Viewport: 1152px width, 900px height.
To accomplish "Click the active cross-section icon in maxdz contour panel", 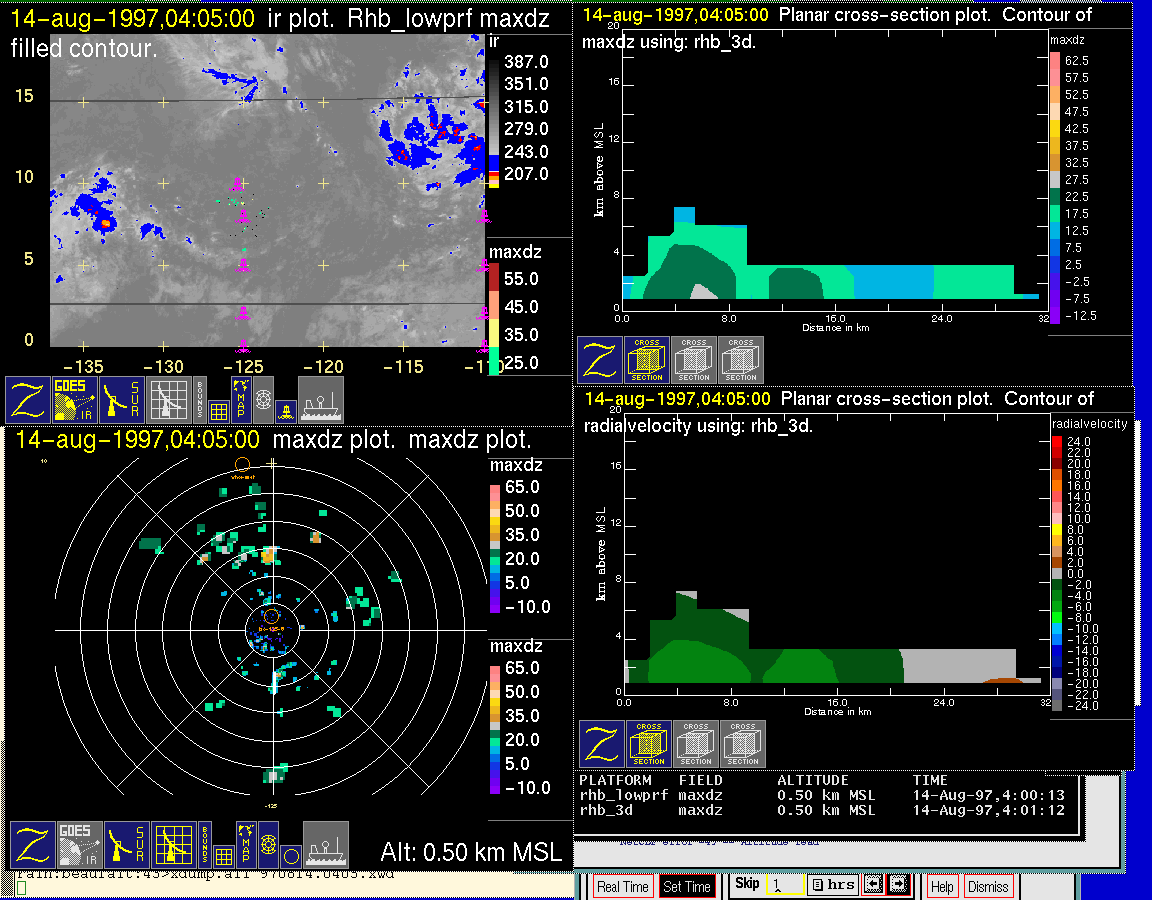I will point(647,360).
